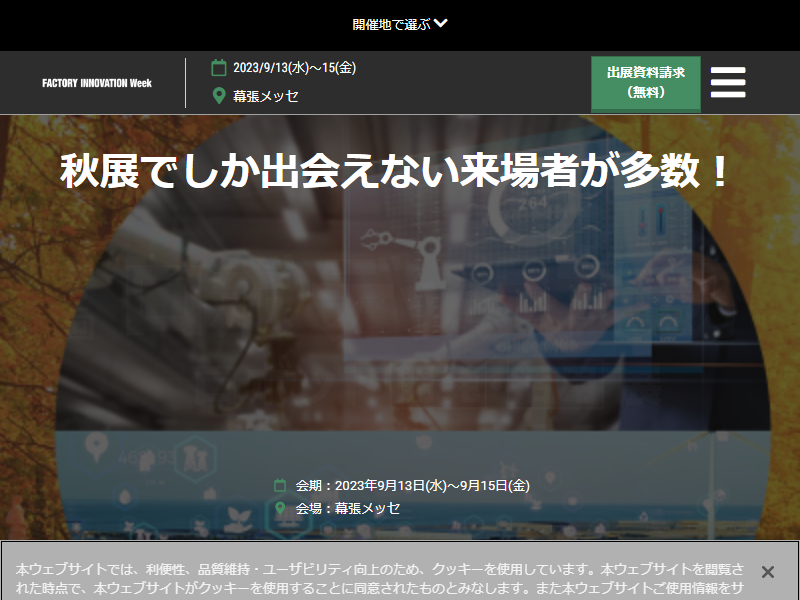Open the hamburger navigation menu
Image resolution: width=800 pixels, height=600 pixels.
pyautogui.click(x=728, y=82)
